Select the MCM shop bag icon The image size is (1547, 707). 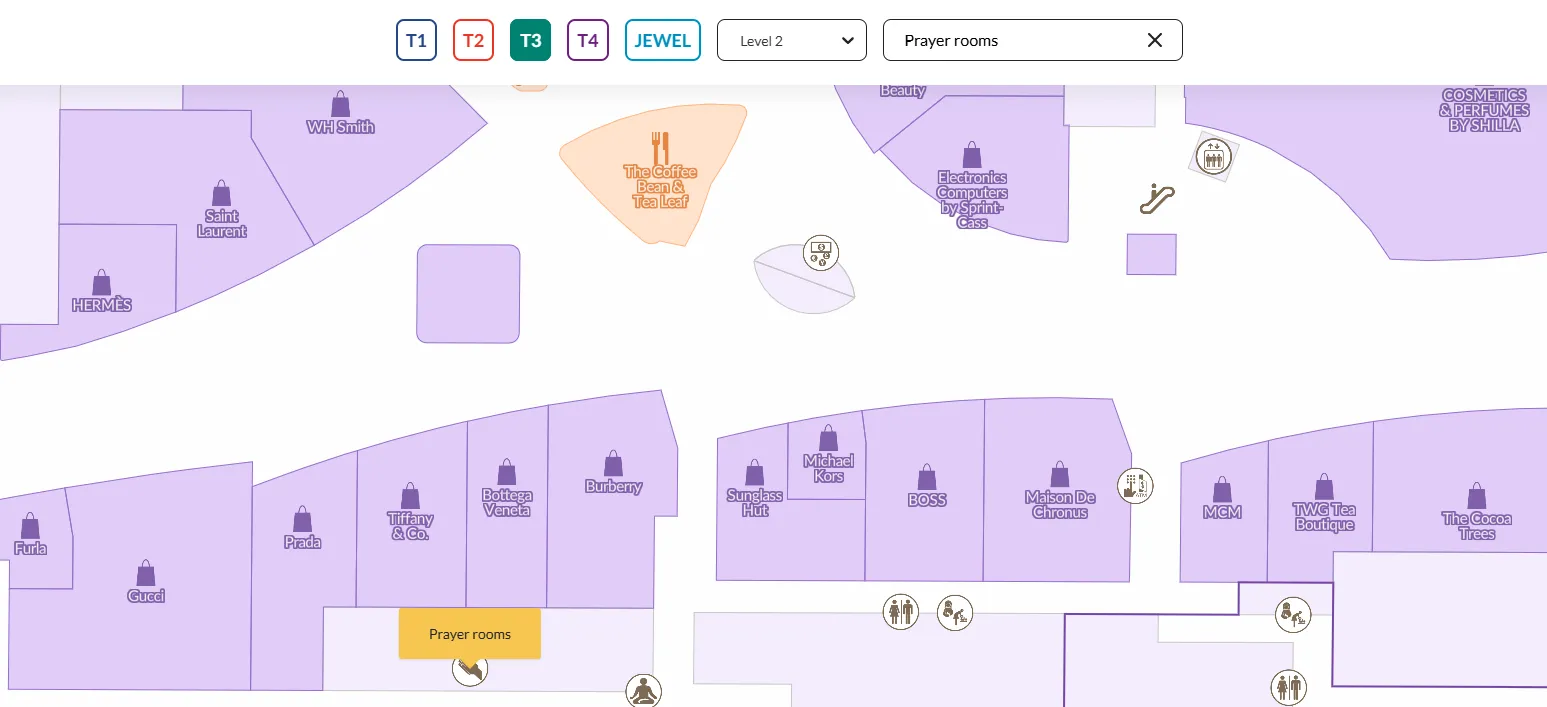(x=1222, y=490)
